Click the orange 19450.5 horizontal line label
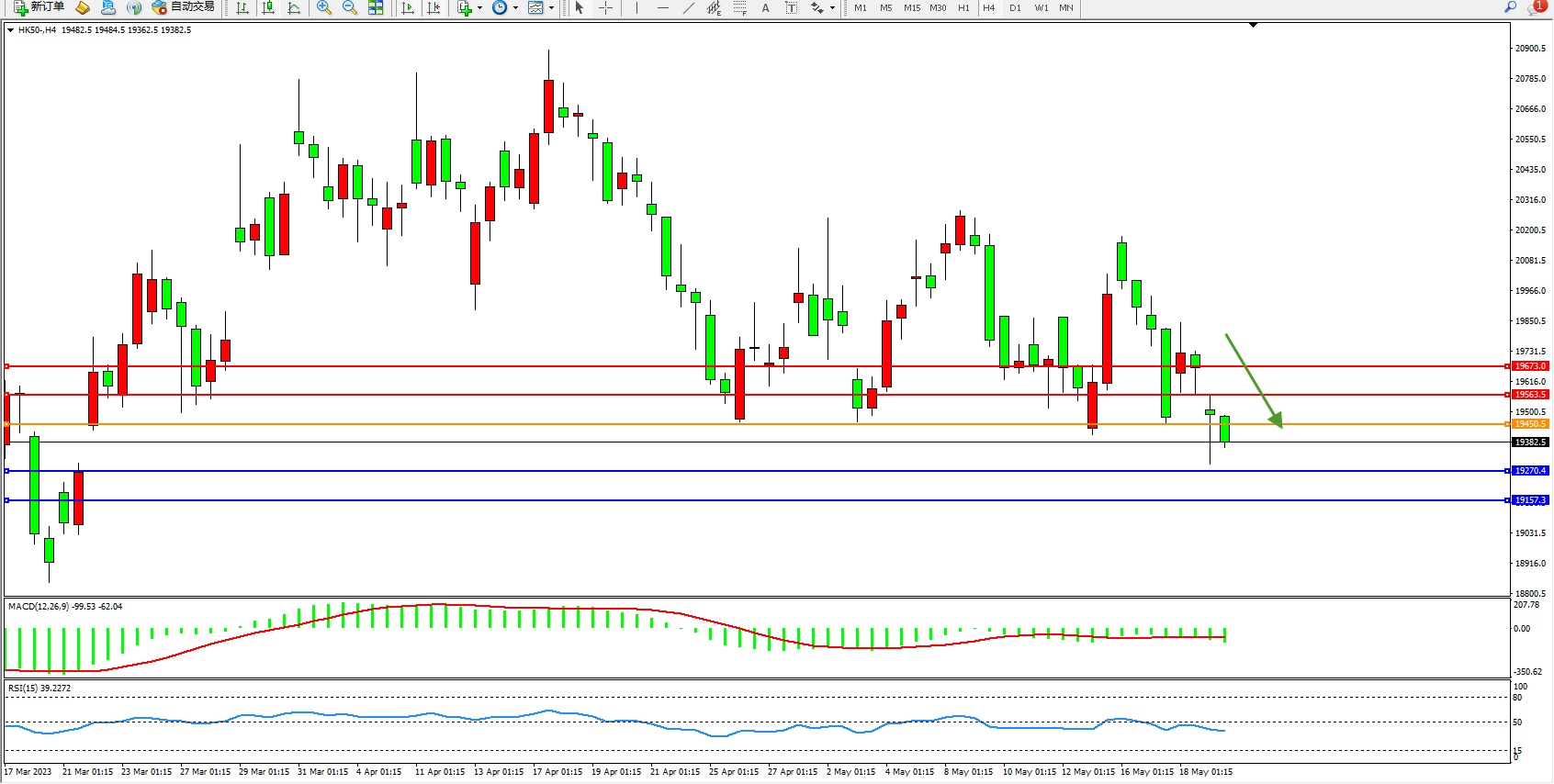Image resolution: width=1554 pixels, height=784 pixels. 1530,424
